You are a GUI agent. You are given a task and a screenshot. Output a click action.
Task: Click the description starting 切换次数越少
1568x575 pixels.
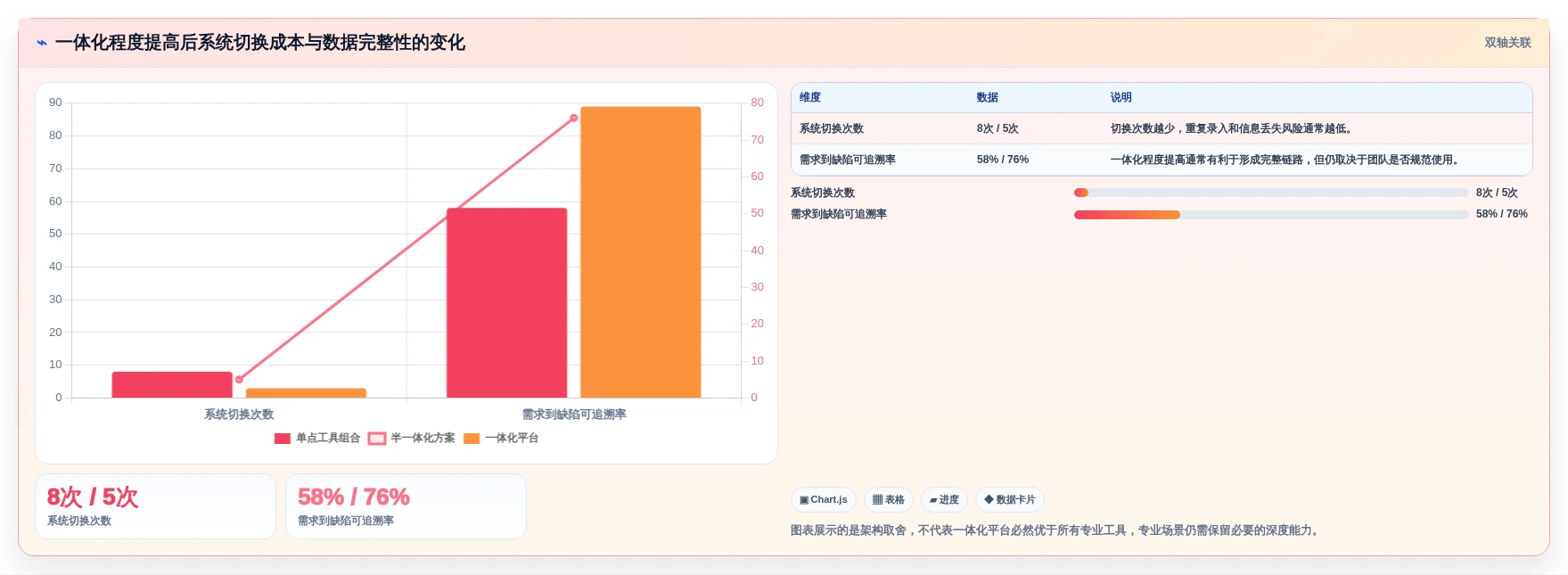click(1234, 128)
